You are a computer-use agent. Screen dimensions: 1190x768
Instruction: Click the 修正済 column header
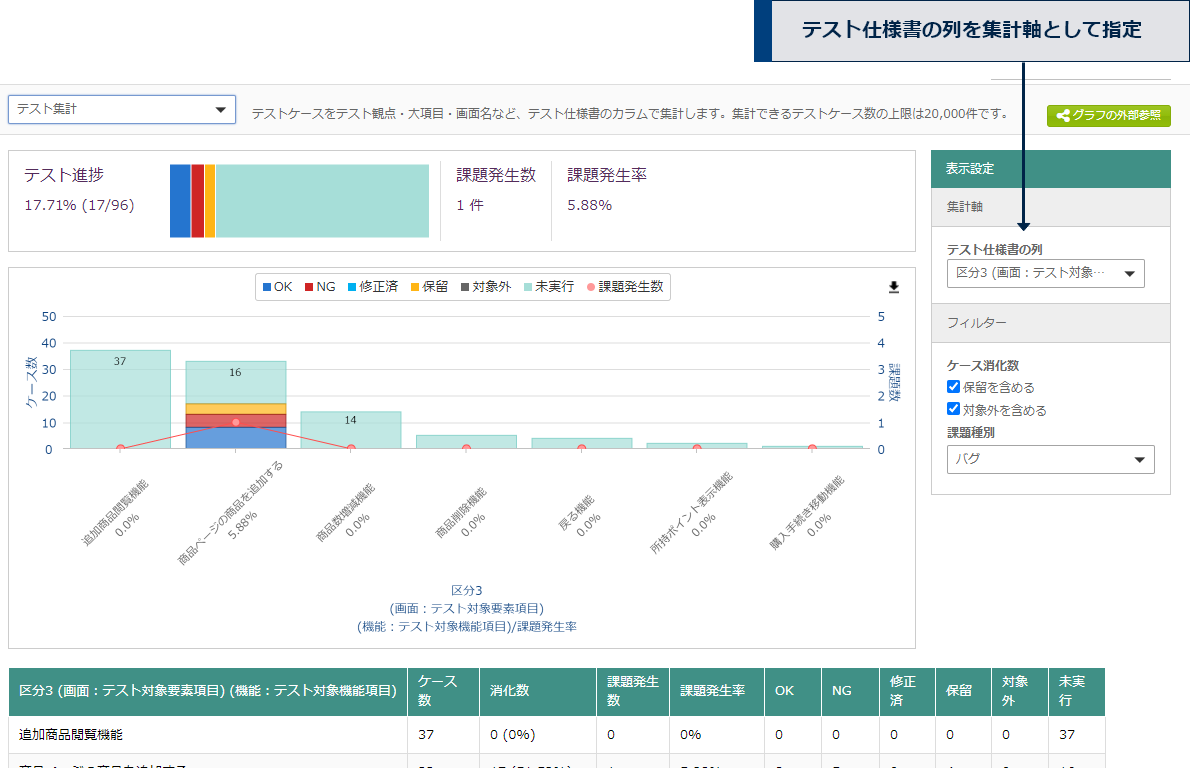click(907, 691)
